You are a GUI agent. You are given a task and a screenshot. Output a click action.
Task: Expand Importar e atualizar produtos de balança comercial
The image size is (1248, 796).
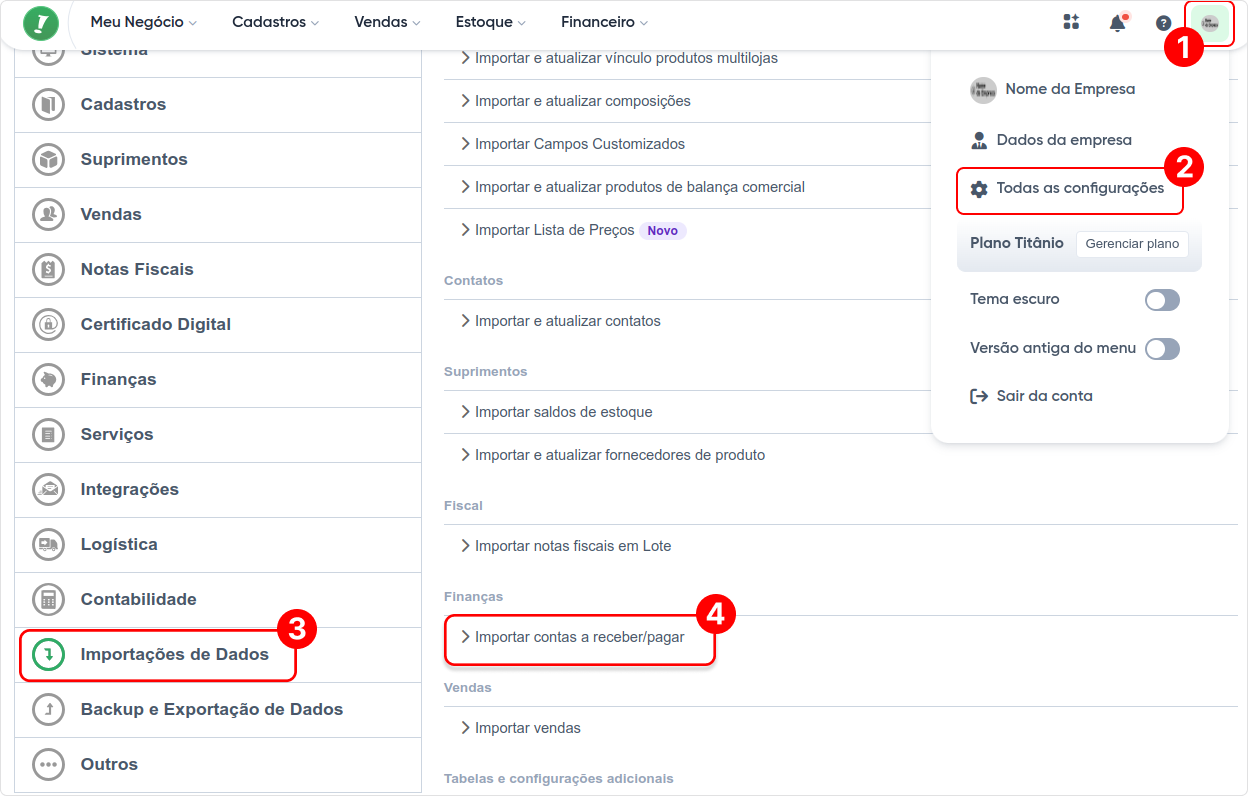[x=632, y=187]
